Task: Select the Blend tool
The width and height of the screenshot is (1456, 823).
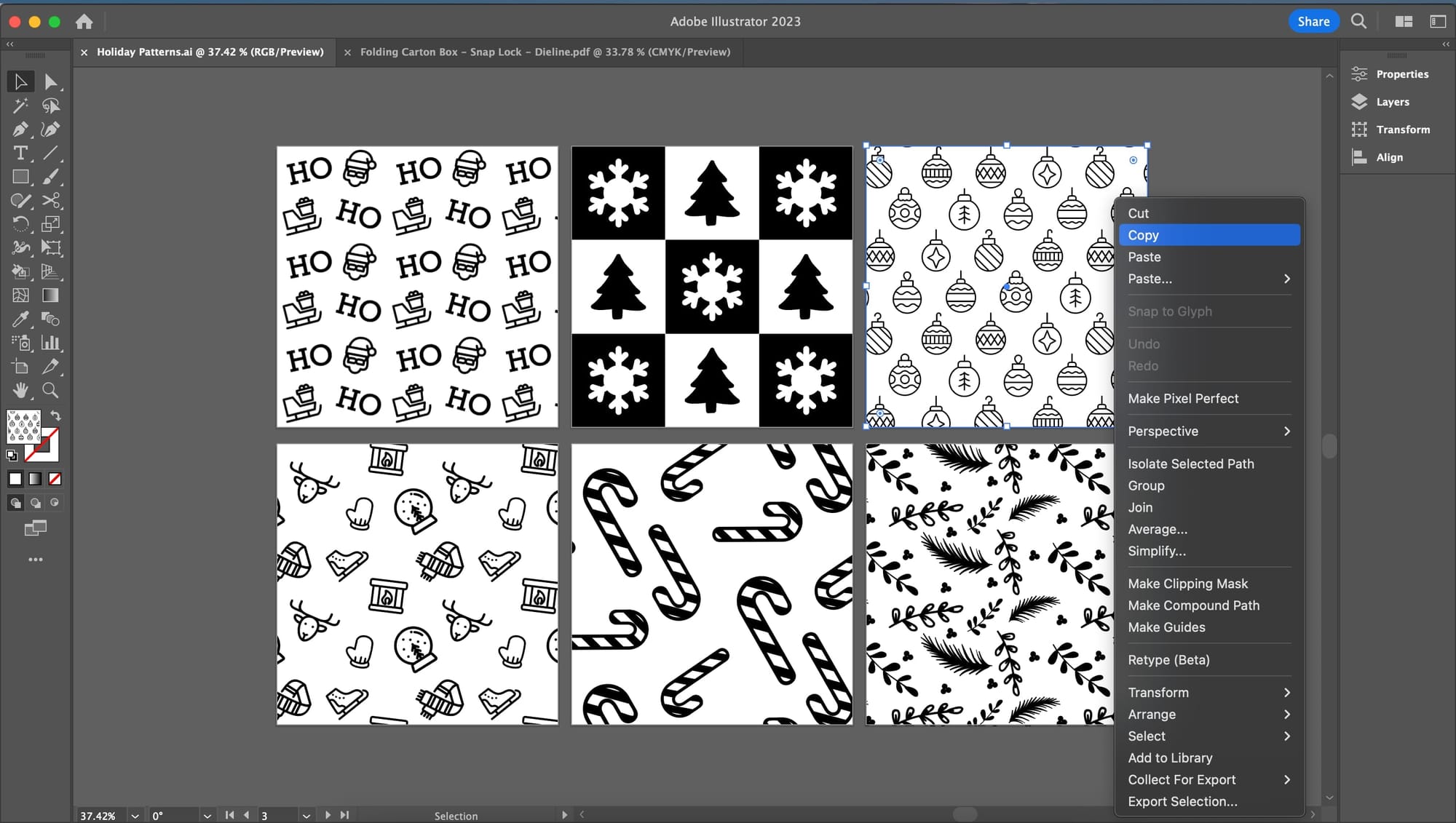Action: tap(50, 319)
